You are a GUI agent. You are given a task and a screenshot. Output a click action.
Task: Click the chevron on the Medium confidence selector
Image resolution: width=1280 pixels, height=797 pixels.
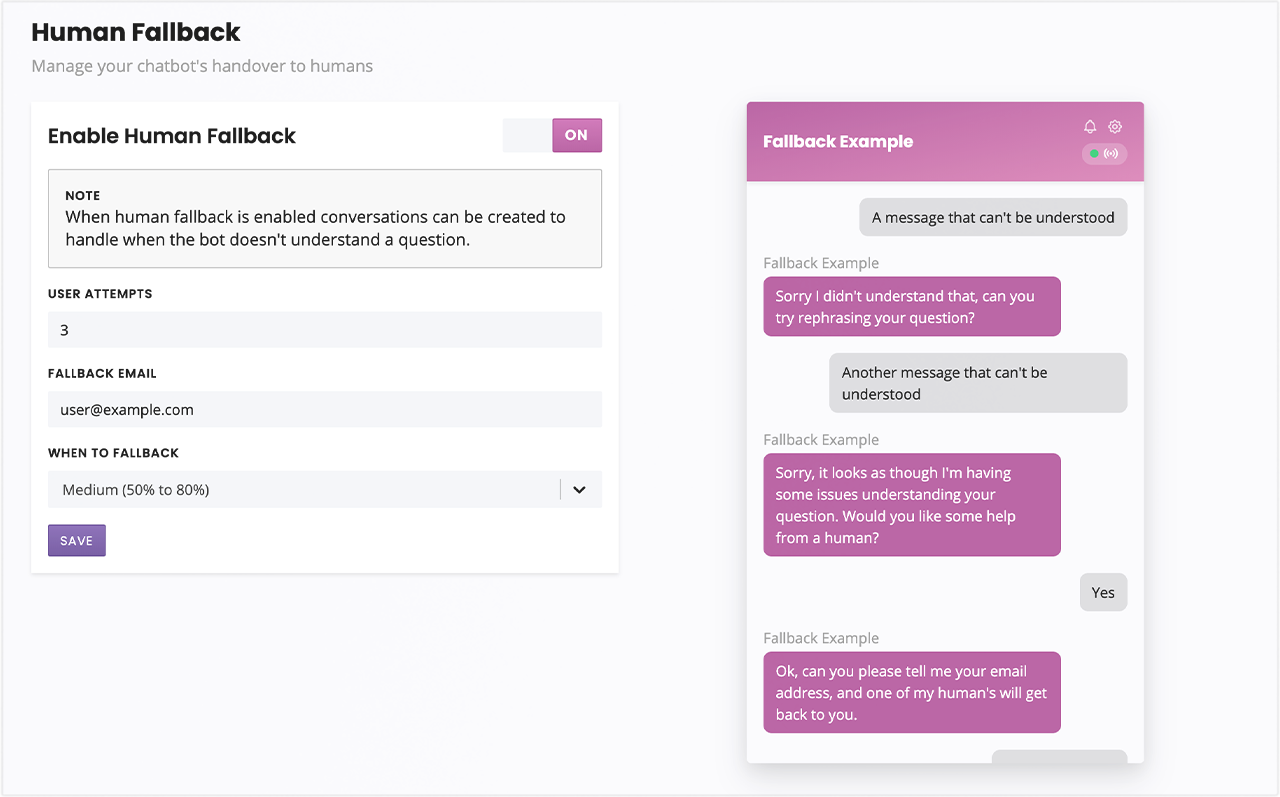click(578, 489)
